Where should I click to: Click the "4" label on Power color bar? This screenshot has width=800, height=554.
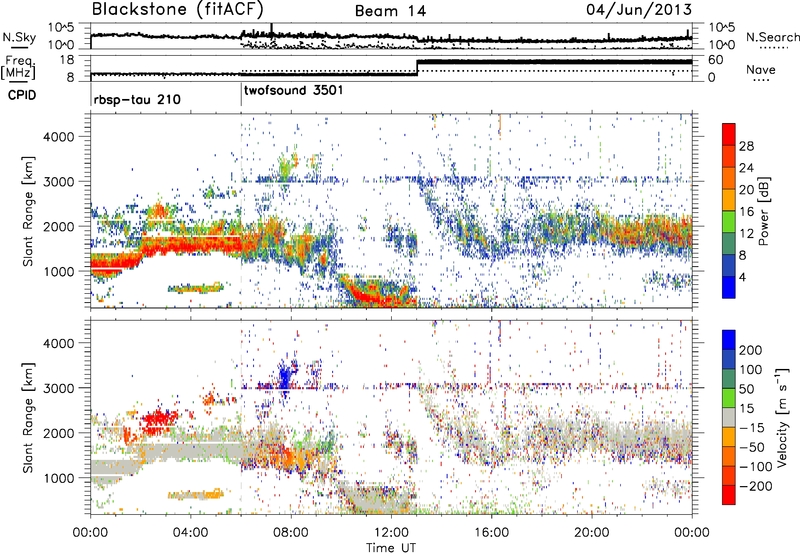click(742, 278)
